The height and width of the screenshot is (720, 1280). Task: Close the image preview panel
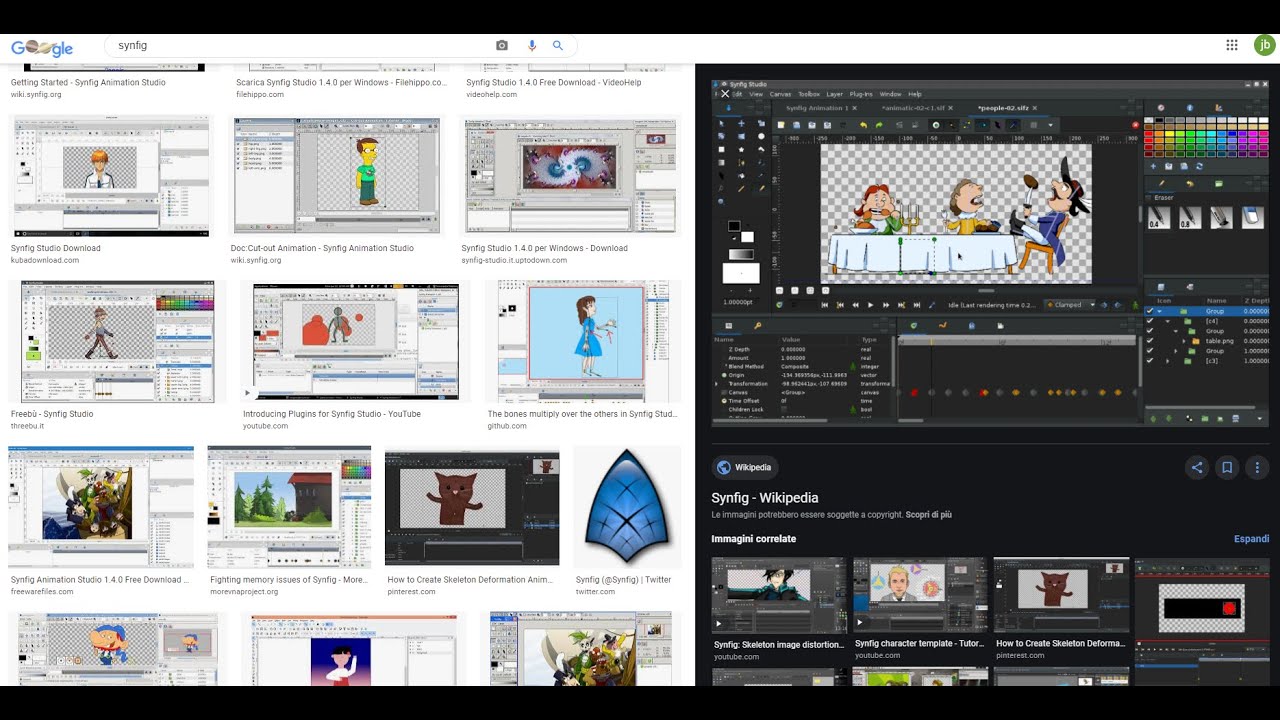[726, 94]
